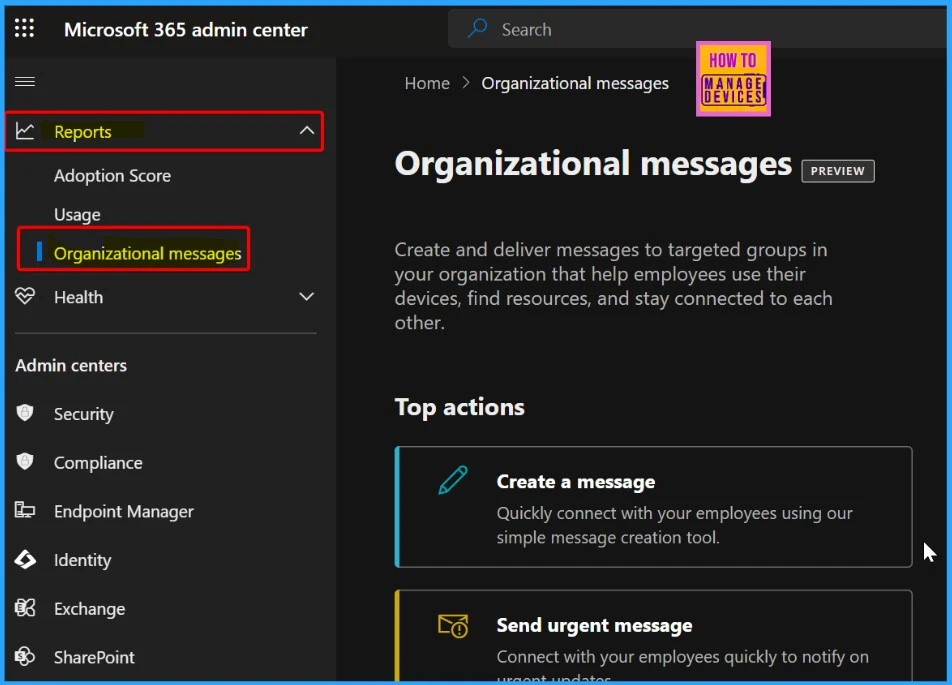Open the app launcher waffle icon
This screenshot has height=685, width=952.
coord(24,28)
